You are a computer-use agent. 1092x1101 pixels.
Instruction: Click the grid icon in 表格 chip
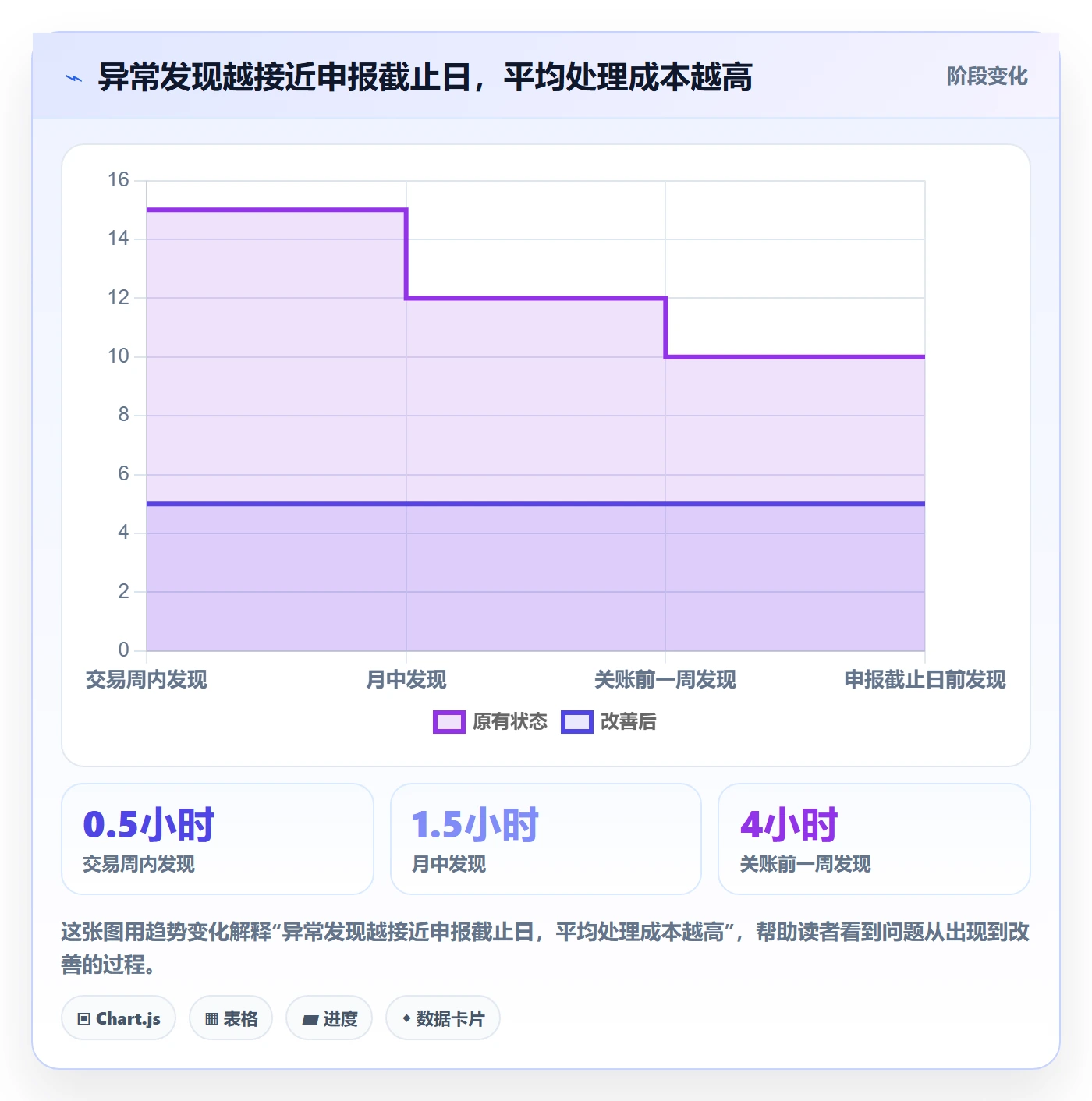211,1019
